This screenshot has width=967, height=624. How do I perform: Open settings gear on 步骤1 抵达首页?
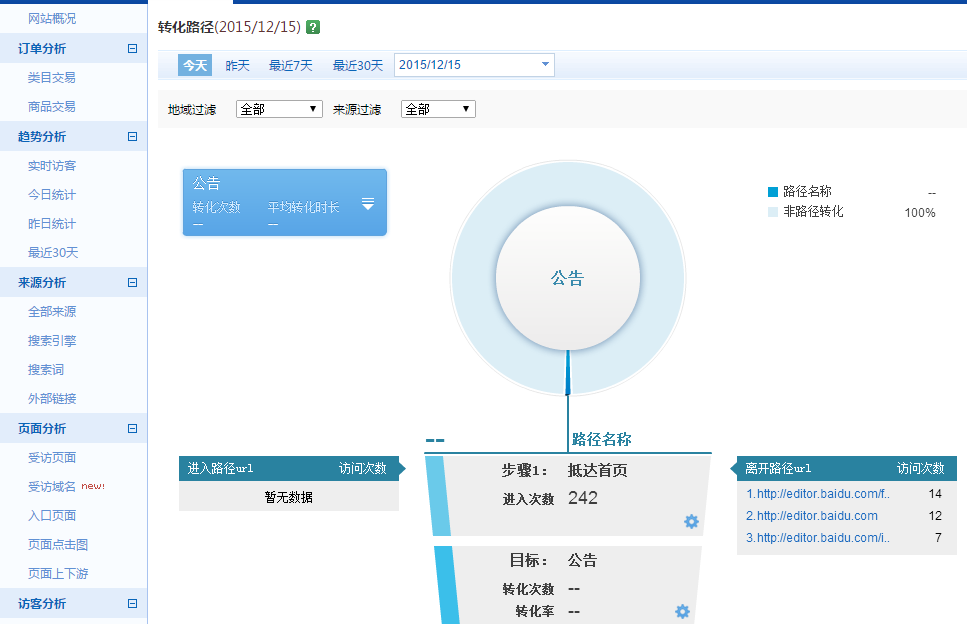(691, 522)
